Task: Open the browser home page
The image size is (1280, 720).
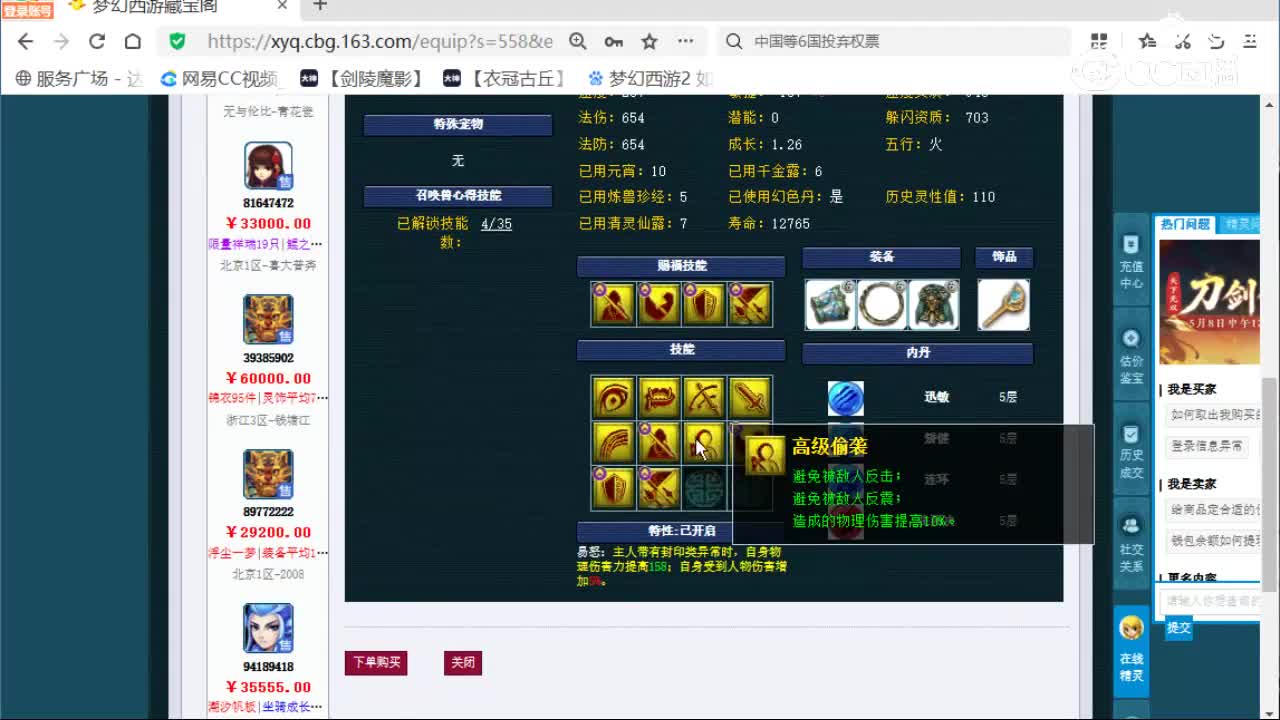Action: 133,41
